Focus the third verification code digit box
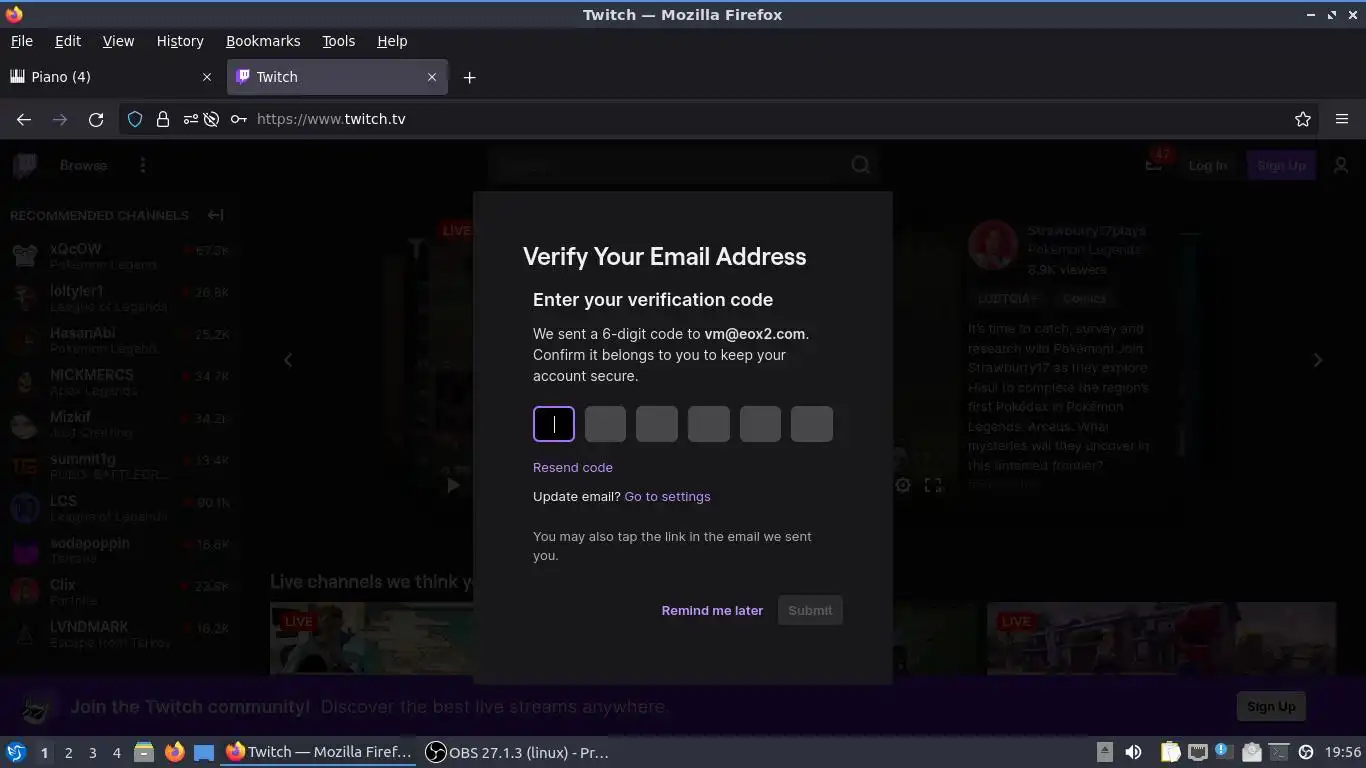 [x=657, y=424]
